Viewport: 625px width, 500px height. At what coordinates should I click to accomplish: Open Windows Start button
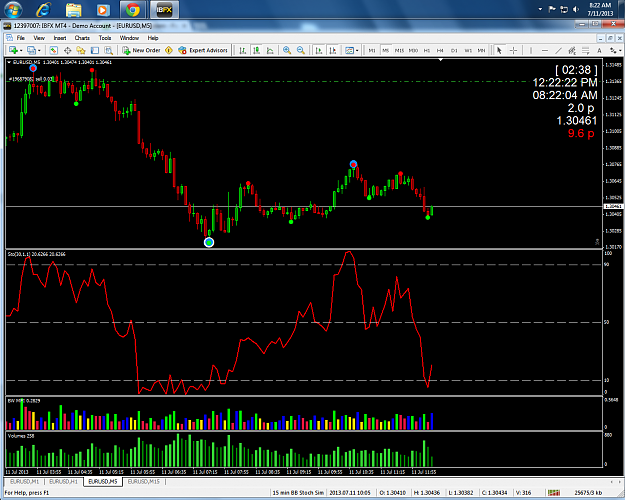point(13,9)
